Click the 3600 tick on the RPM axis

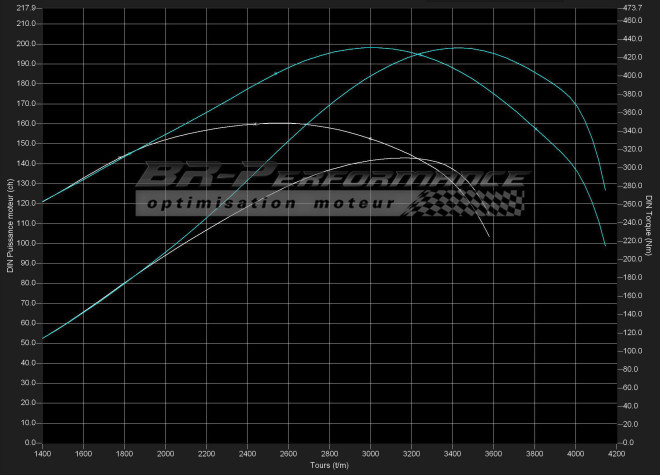[494, 453]
